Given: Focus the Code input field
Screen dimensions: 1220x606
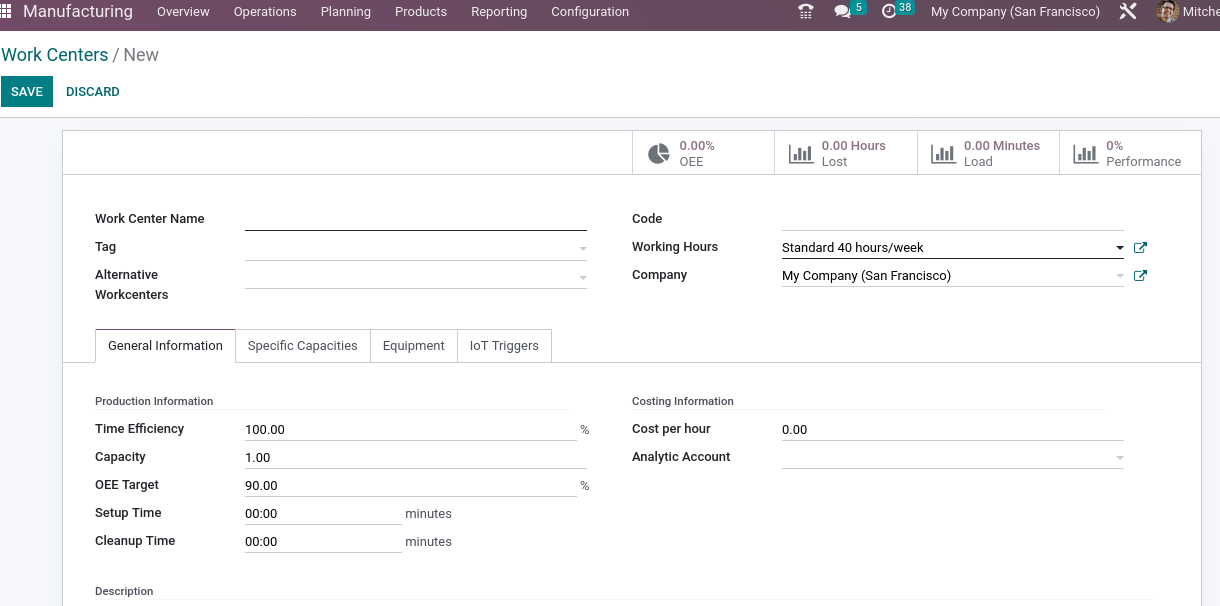Looking at the screenshot, I should coord(953,219).
